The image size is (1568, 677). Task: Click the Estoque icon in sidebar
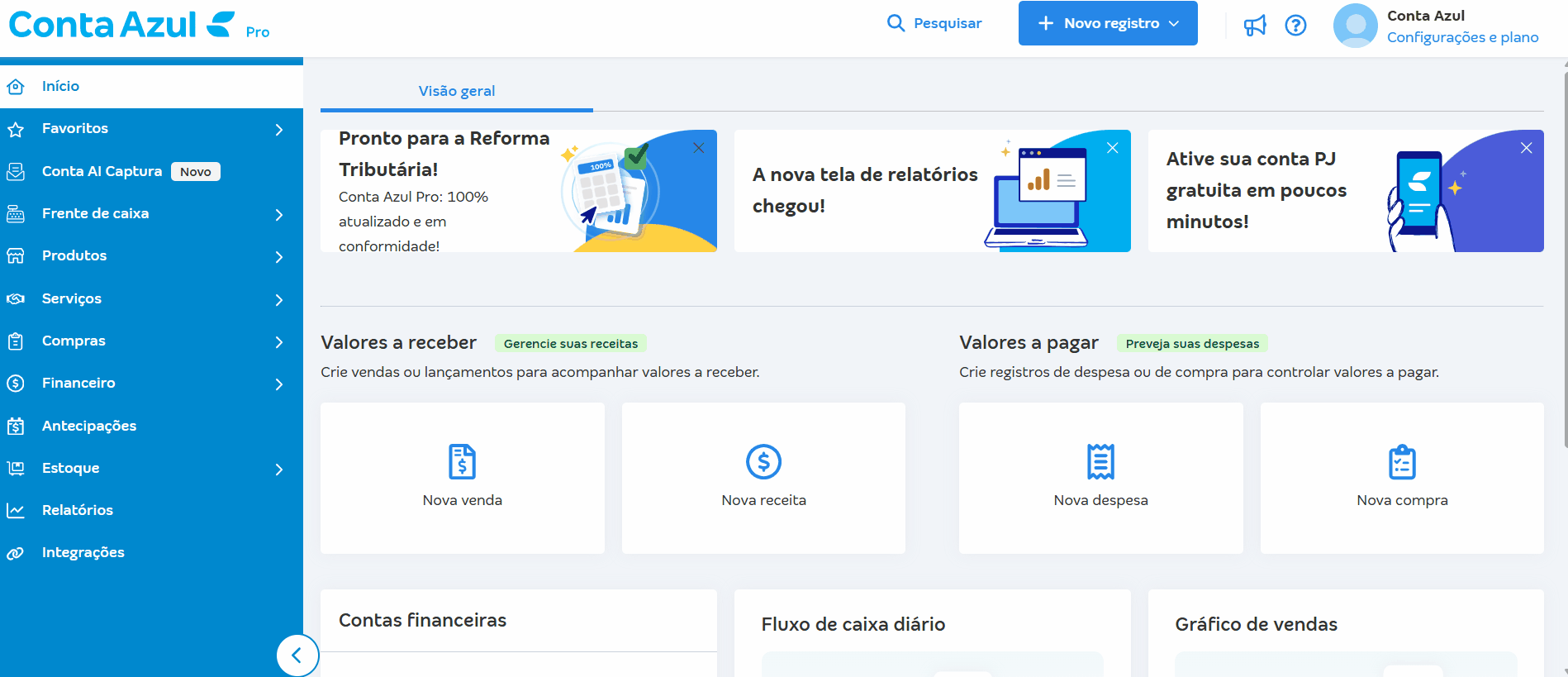[x=16, y=469]
